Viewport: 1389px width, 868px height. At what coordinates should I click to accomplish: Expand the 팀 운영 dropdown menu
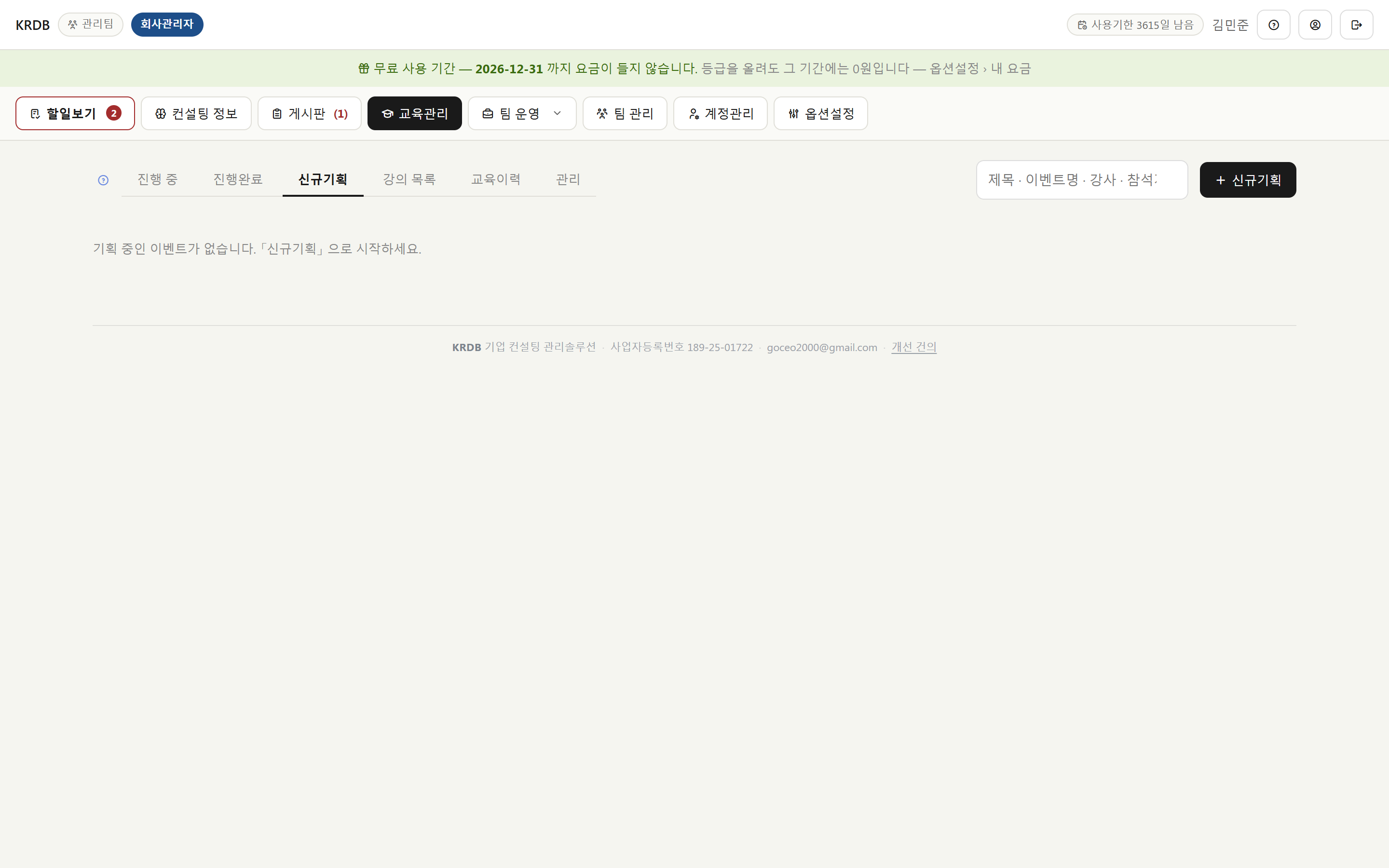[x=522, y=113]
